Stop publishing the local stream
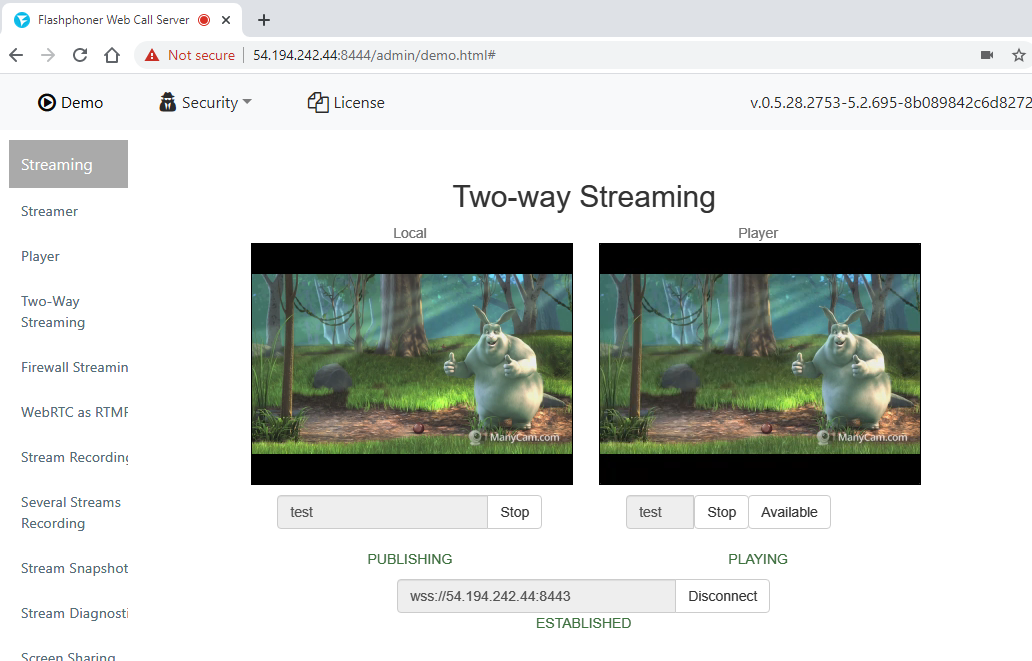Image resolution: width=1032 pixels, height=661 pixels. (514, 512)
